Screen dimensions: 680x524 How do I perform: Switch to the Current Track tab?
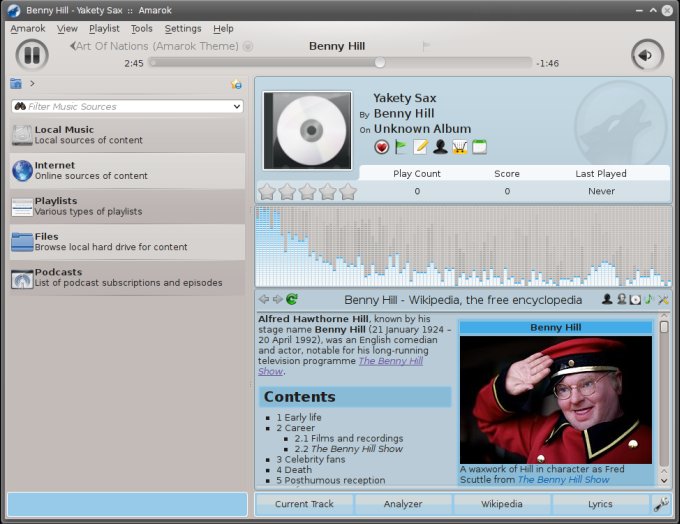point(304,504)
